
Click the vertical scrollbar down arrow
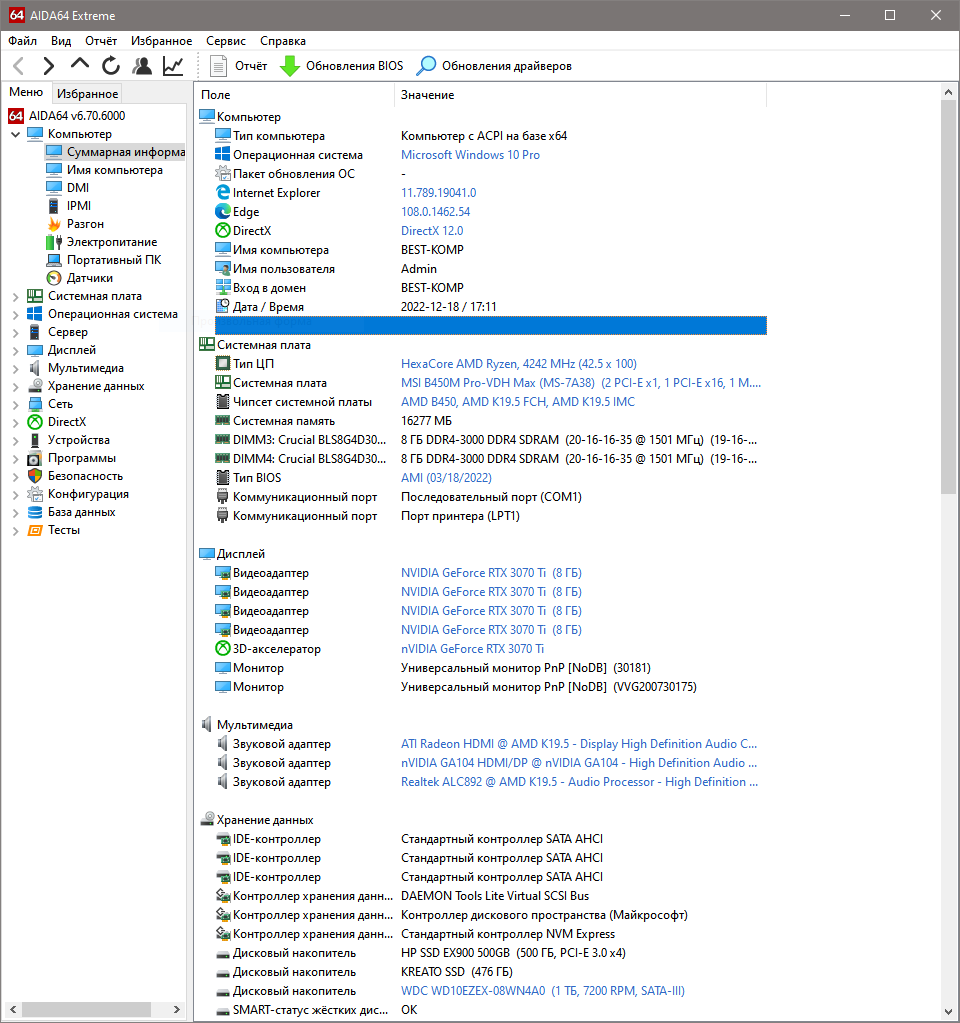click(948, 1012)
